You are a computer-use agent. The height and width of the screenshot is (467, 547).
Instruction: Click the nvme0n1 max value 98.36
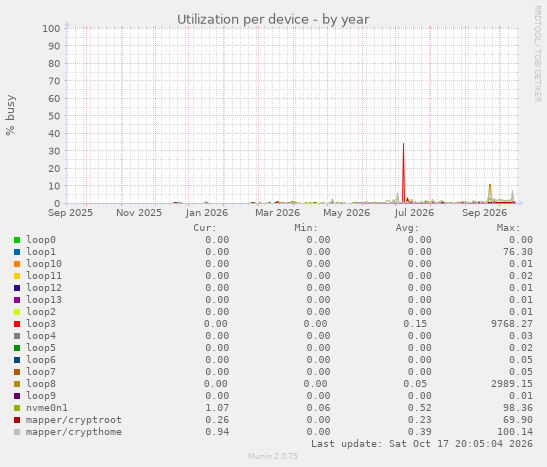pyautogui.click(x=518, y=407)
